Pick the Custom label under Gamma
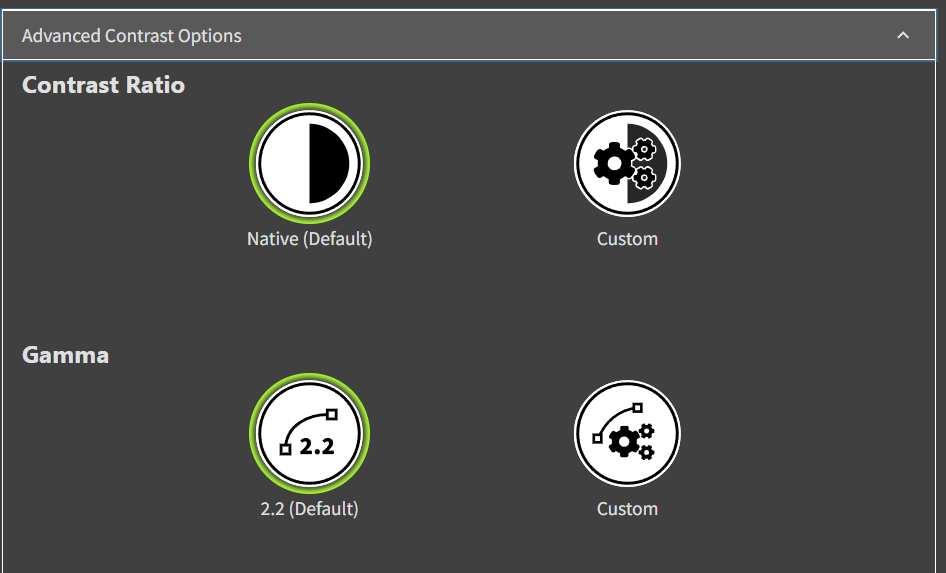946x573 pixels. 627,509
